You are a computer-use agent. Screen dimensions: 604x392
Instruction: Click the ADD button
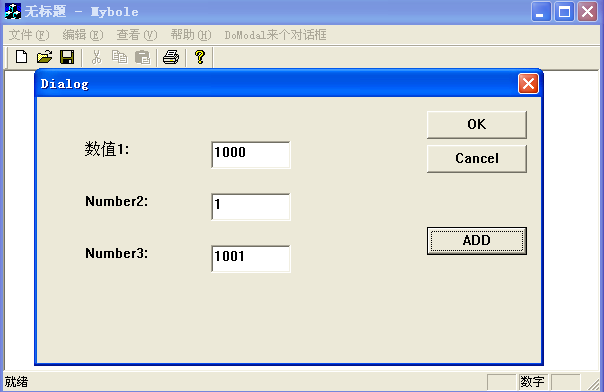coord(476,241)
